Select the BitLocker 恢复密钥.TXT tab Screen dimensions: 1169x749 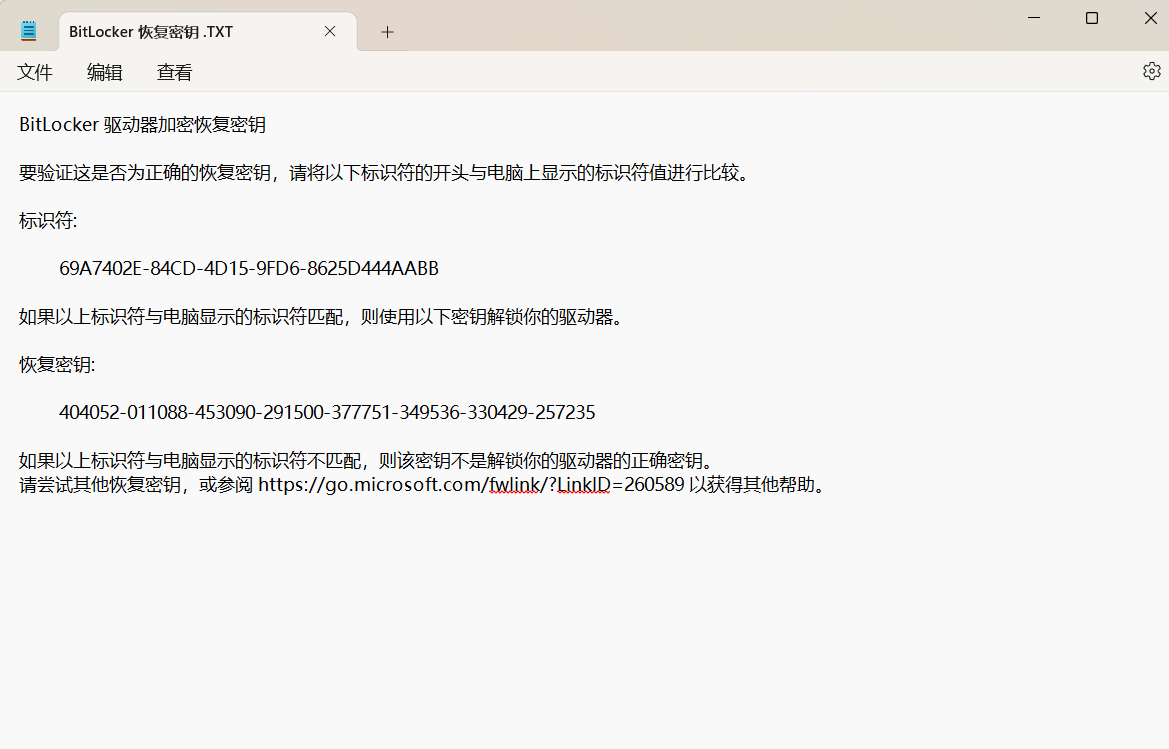[x=208, y=31]
